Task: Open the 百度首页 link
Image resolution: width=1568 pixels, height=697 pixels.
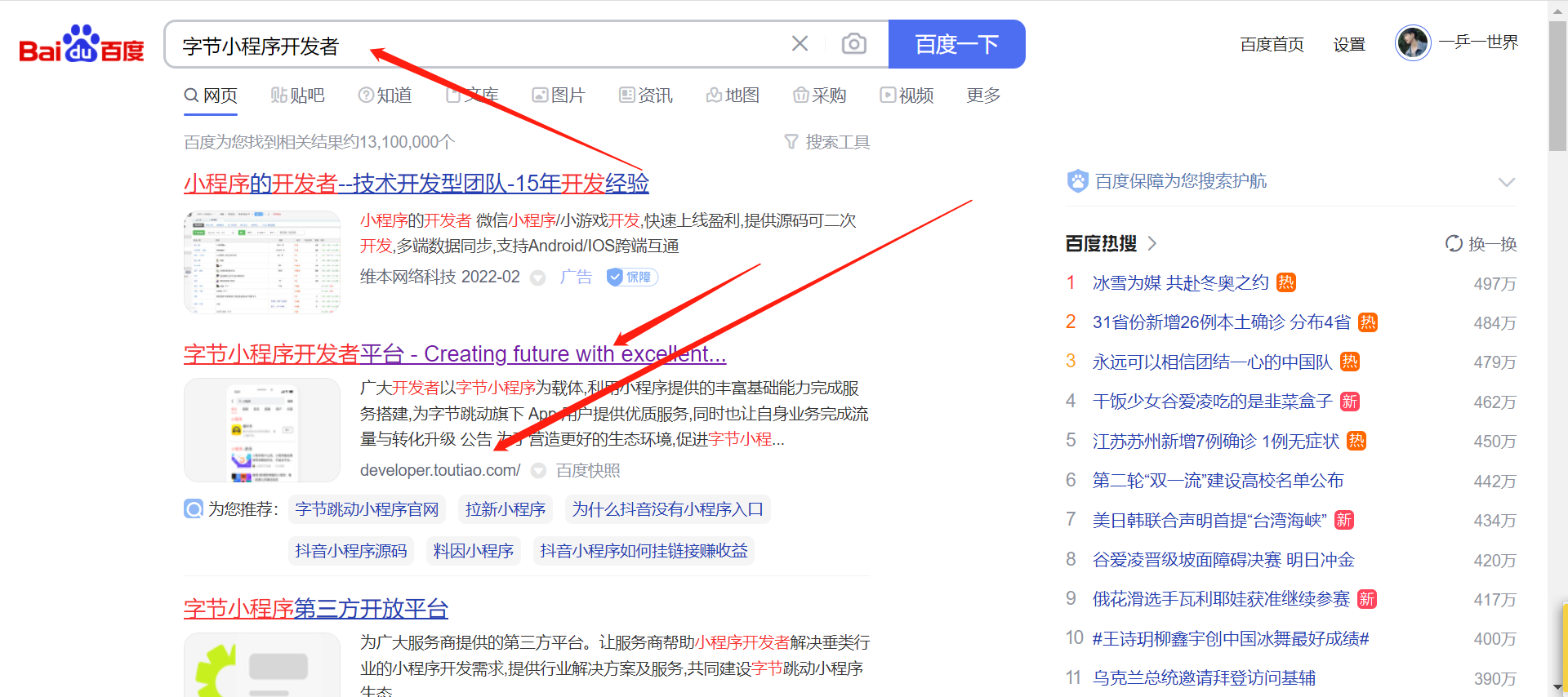Action: point(1272,44)
